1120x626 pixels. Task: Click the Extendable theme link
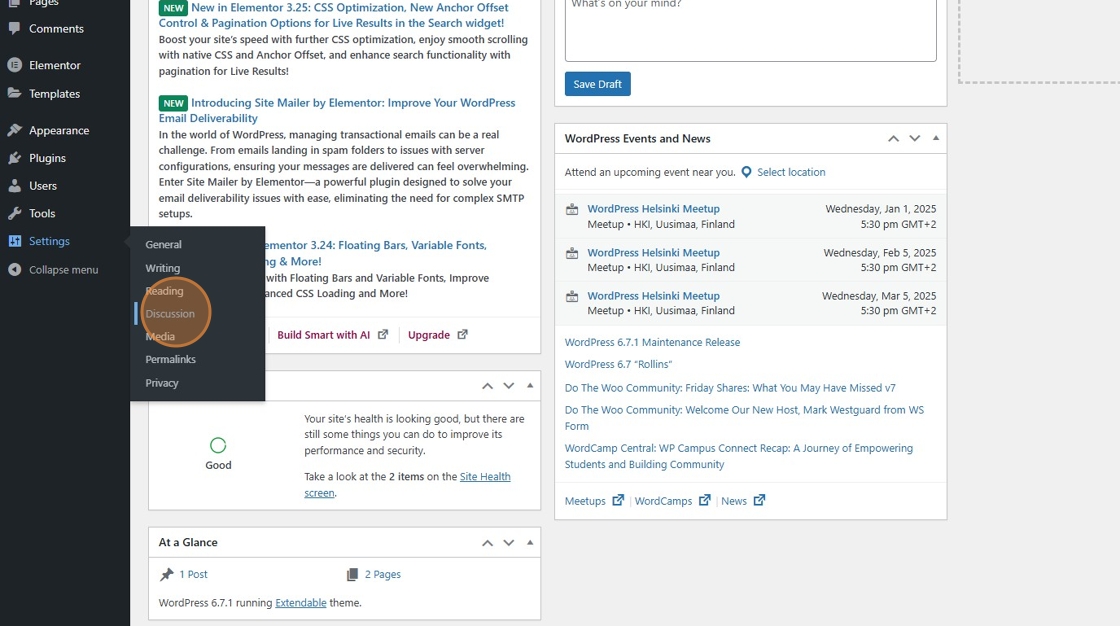point(301,602)
